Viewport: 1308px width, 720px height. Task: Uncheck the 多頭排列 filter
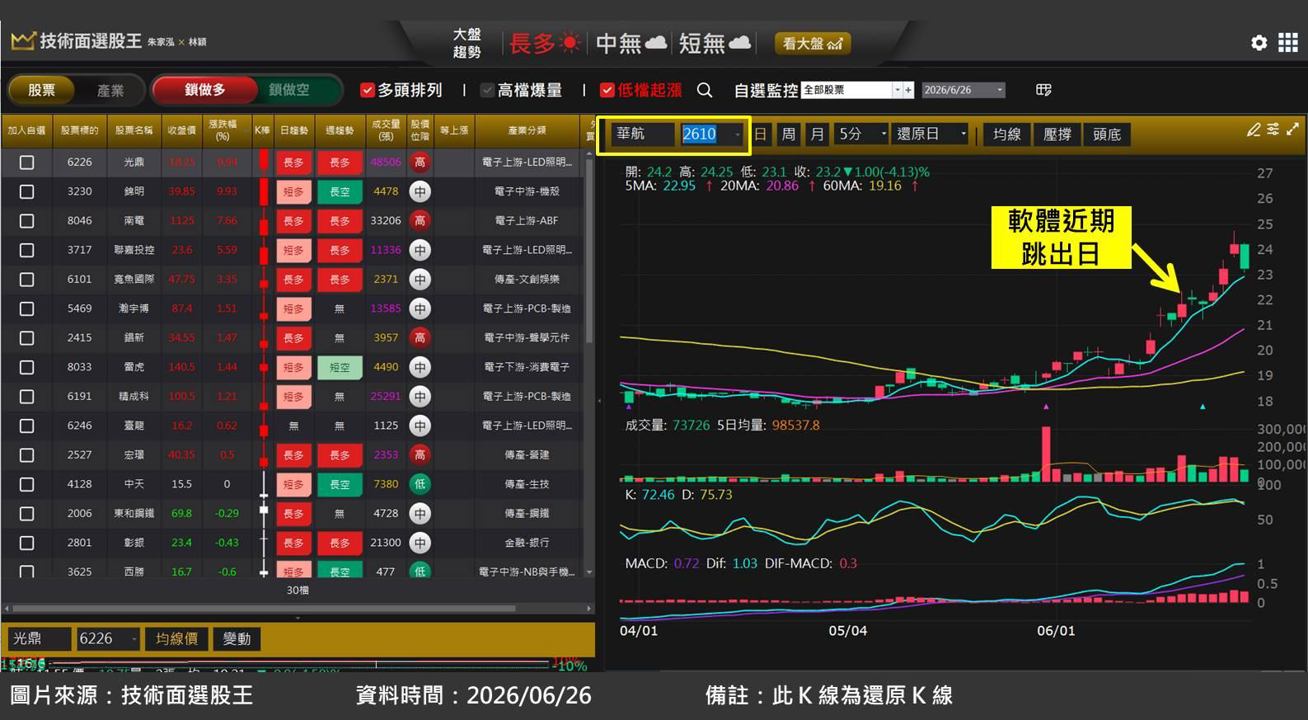[x=367, y=90]
